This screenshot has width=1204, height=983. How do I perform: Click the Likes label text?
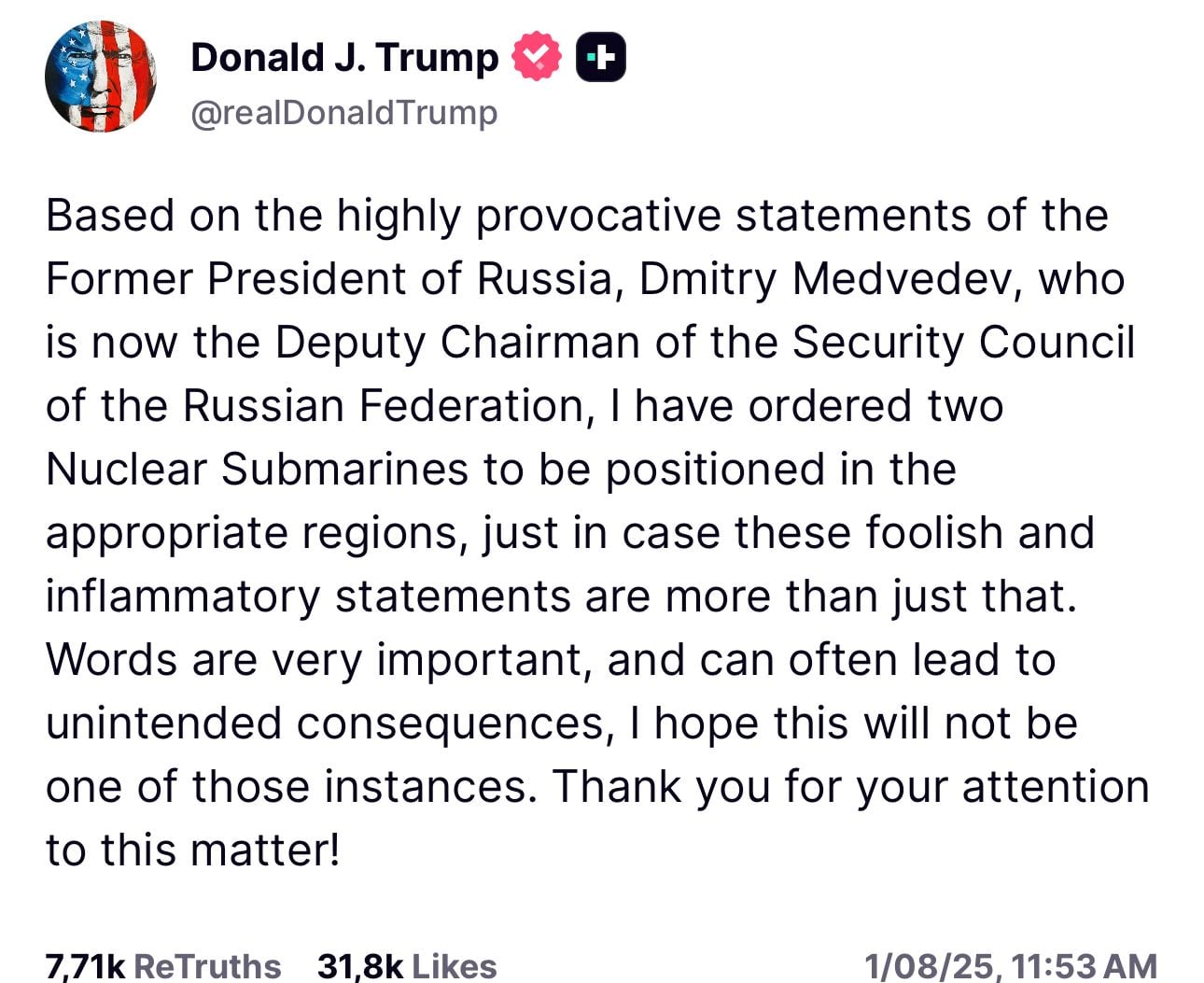tap(453, 967)
